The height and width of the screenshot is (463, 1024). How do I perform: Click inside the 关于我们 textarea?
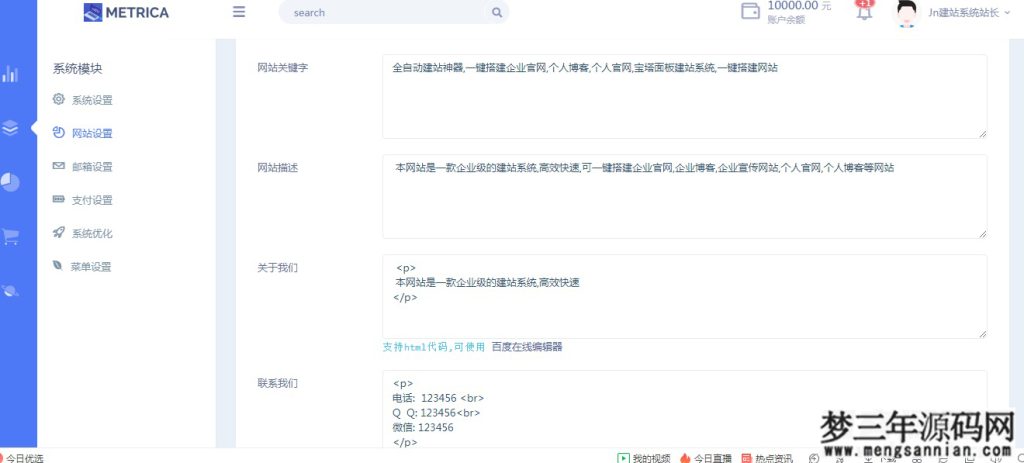[x=684, y=296]
